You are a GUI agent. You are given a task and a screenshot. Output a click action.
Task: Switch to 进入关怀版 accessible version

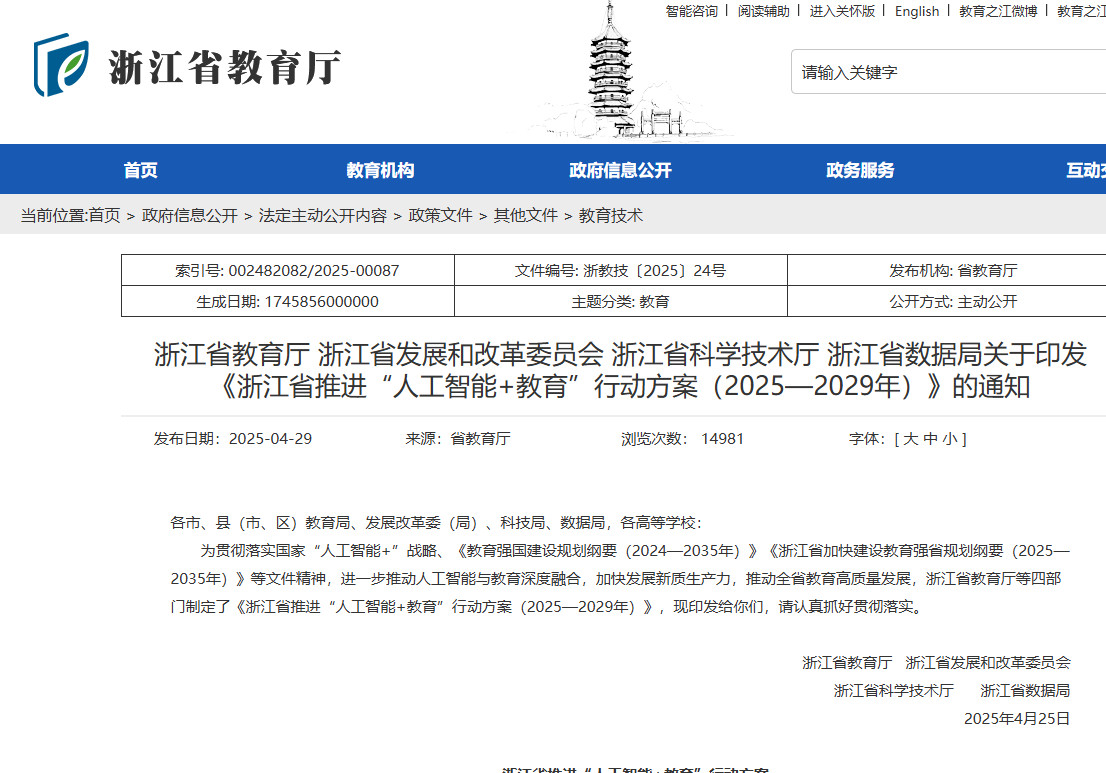[x=842, y=11]
